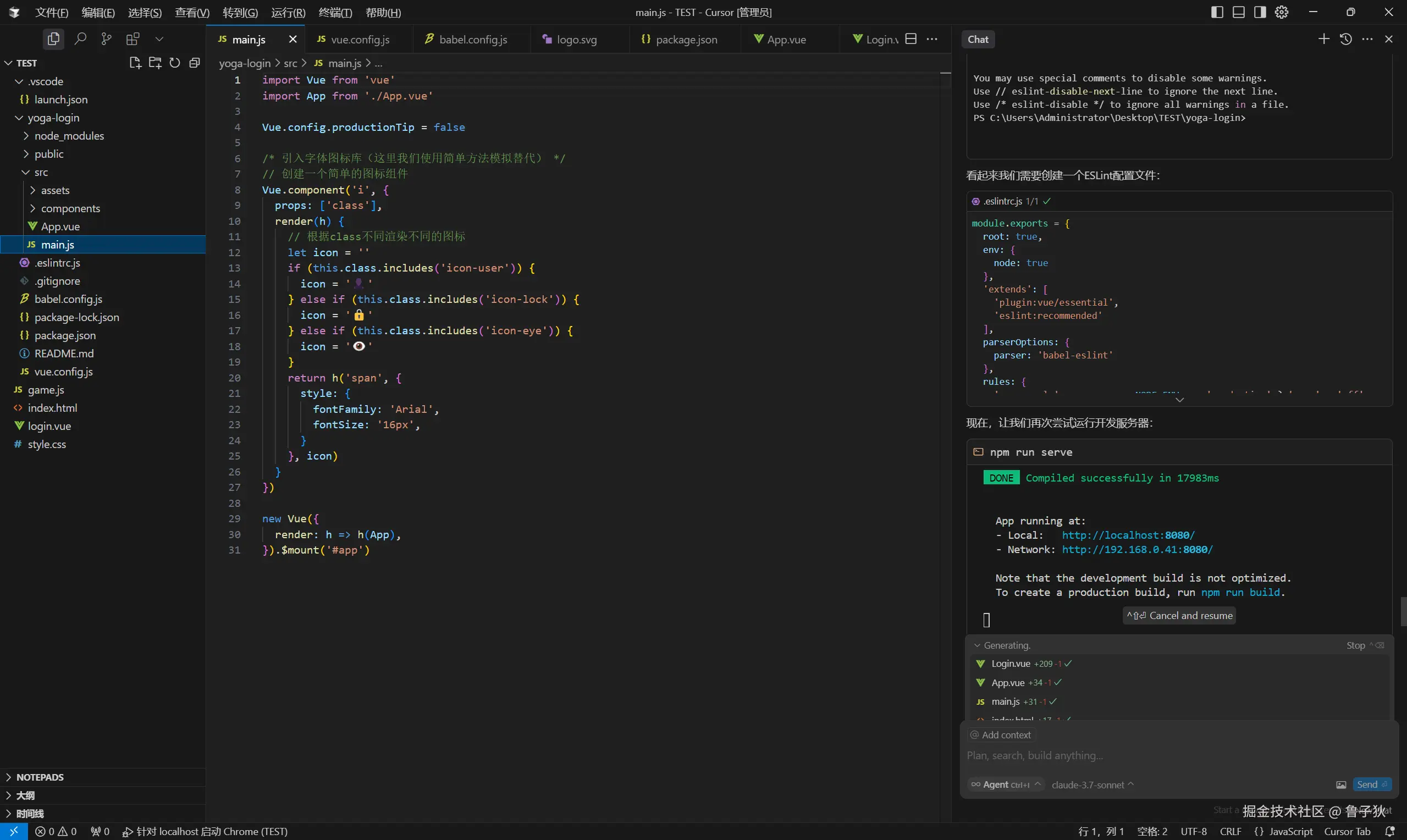Viewport: 1407px width, 840px height.
Task: Start a new chat with plus icon
Action: coord(1323,39)
